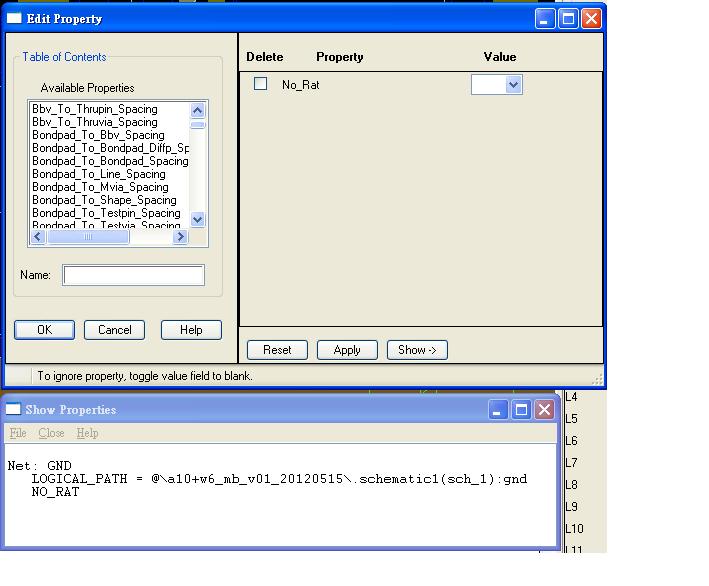This screenshot has height=586, width=709.
Task: Maximize the Edit Property window
Action: point(568,19)
